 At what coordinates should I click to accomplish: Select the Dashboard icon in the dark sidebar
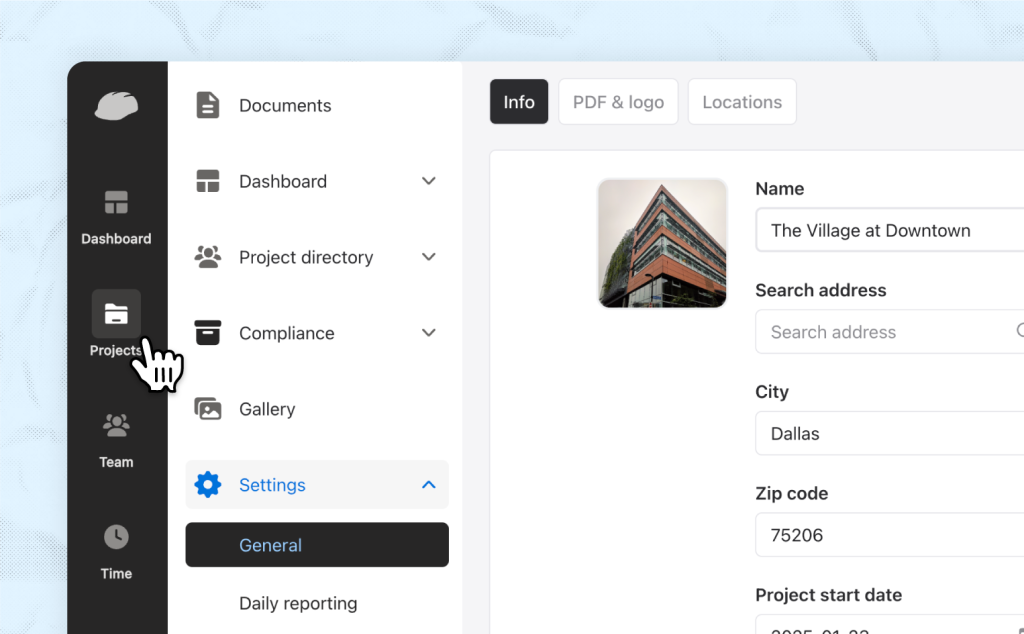[x=116, y=201]
